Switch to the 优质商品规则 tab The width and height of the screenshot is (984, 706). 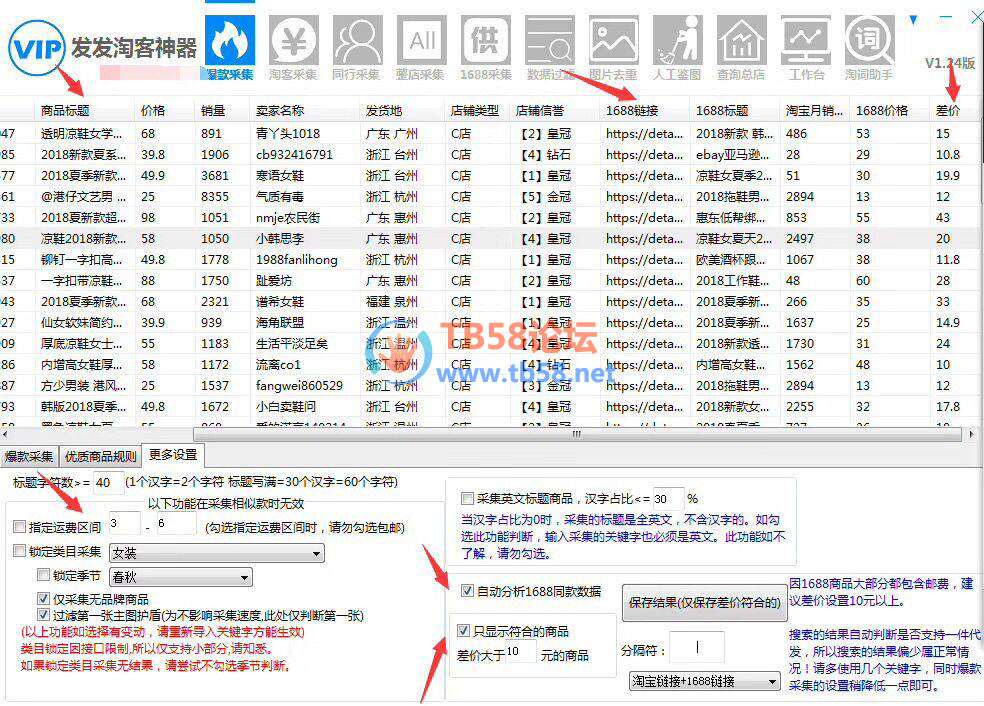tap(100, 456)
